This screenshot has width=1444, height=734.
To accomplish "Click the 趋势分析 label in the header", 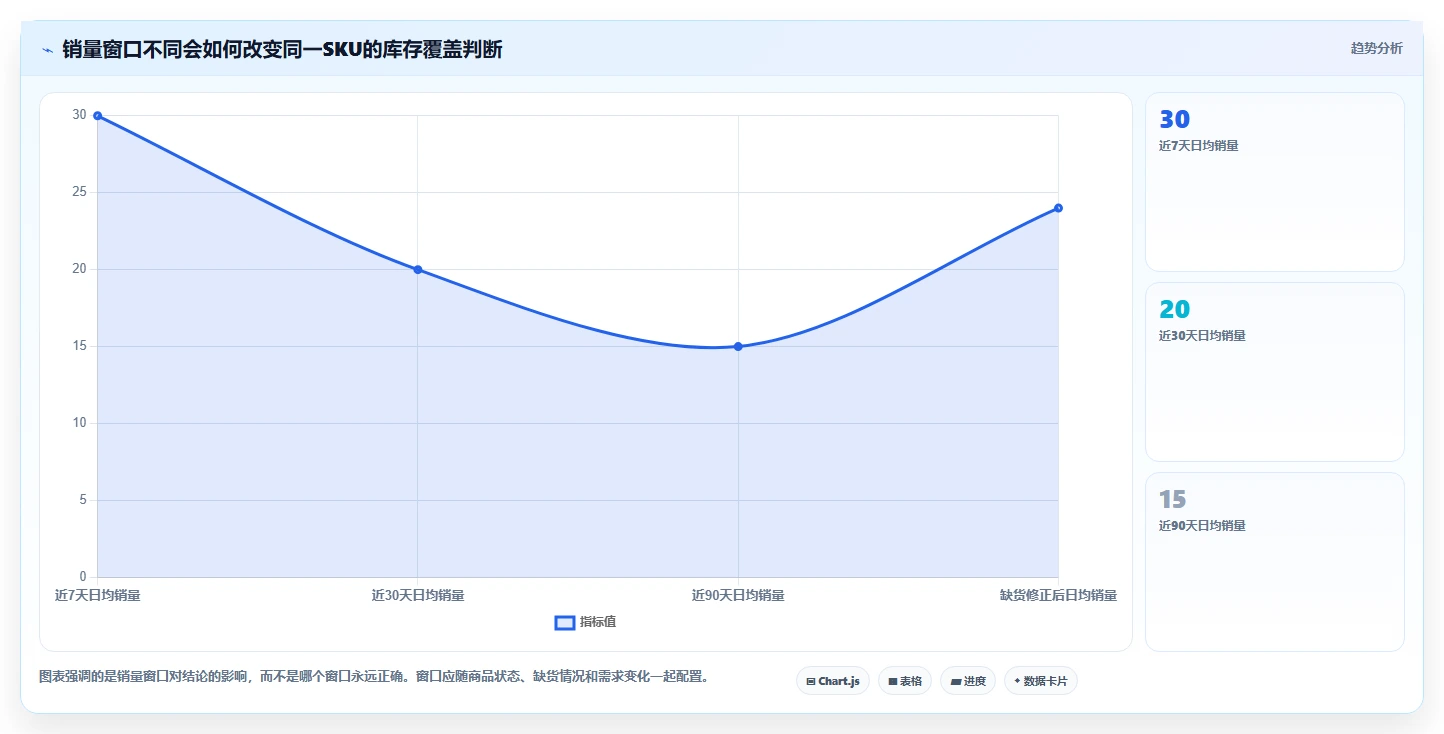I will 1376,48.
